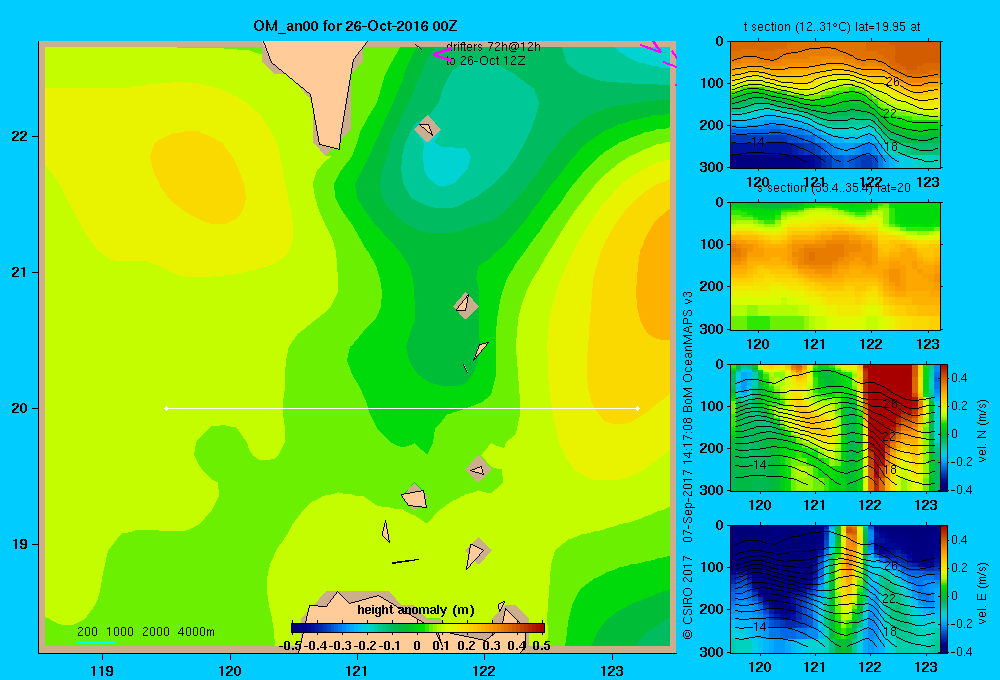The width and height of the screenshot is (1000, 680).
Task: Click the "to 26-Oct 12Z" label
Action: [x=485, y=61]
